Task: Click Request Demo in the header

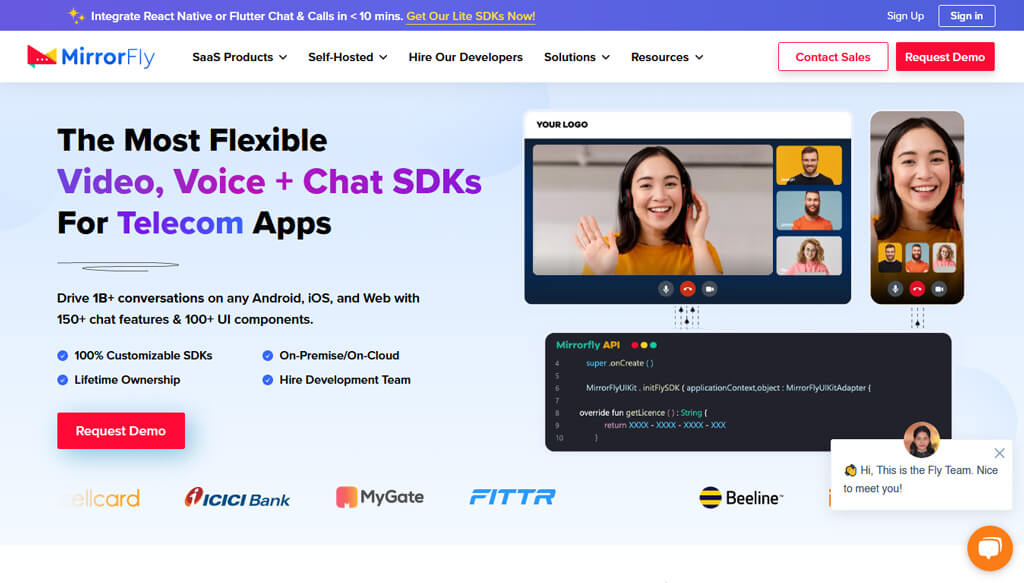Action: pyautogui.click(x=945, y=57)
